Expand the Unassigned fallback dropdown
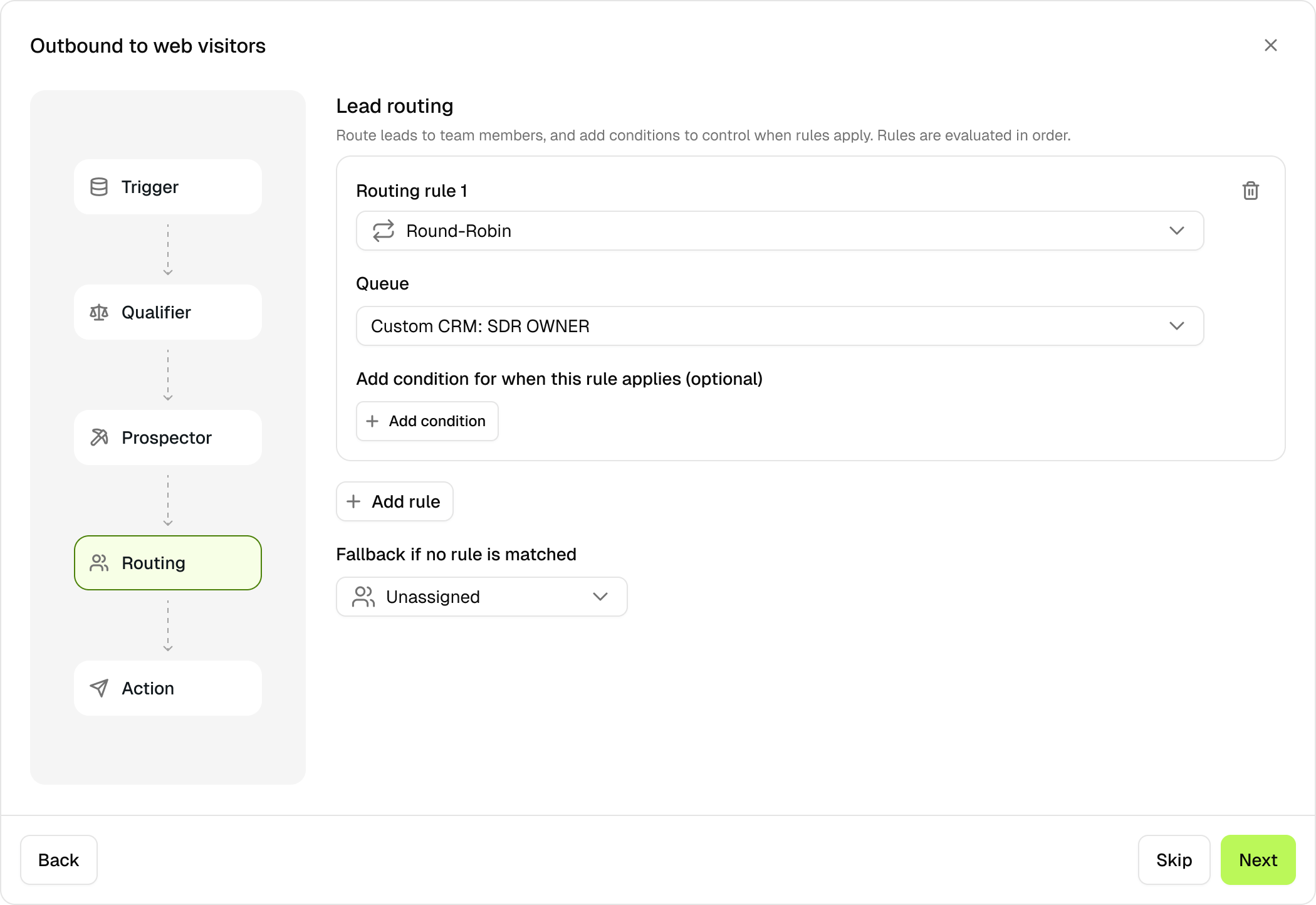Image resolution: width=1316 pixels, height=905 pixels. click(600, 597)
